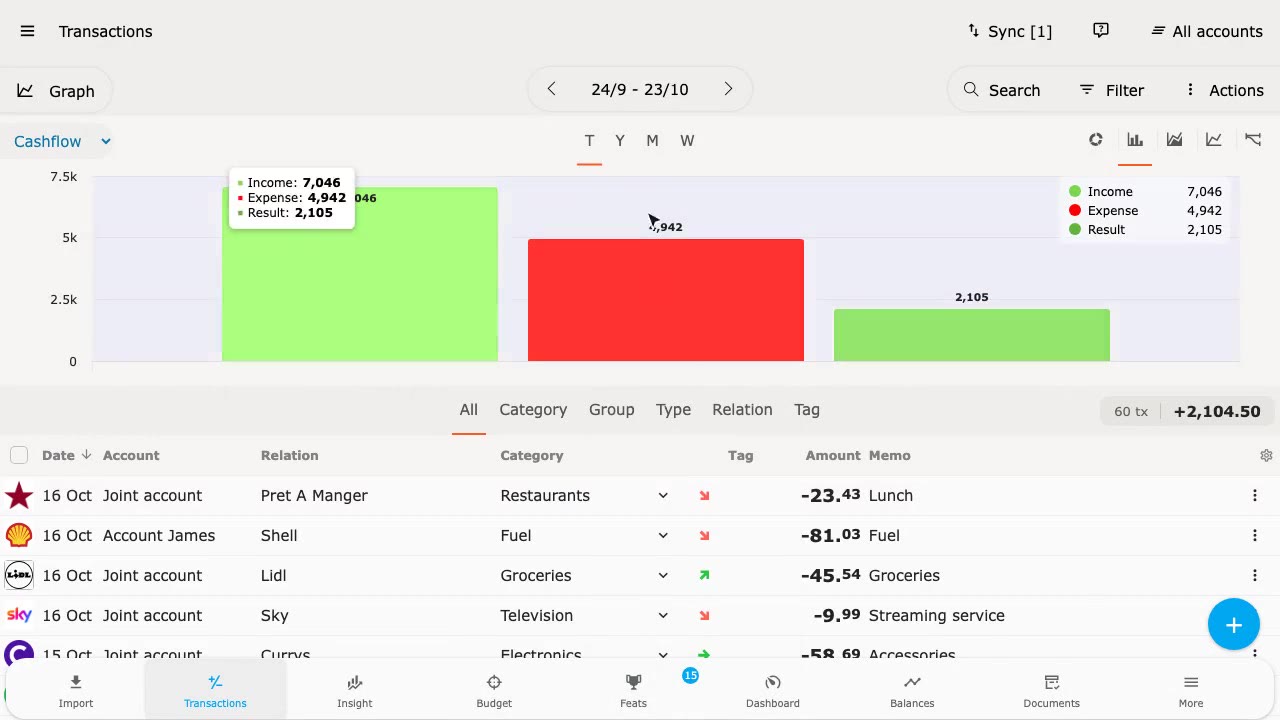The image size is (1280, 720).
Task: Go to previous date period
Action: (x=551, y=89)
